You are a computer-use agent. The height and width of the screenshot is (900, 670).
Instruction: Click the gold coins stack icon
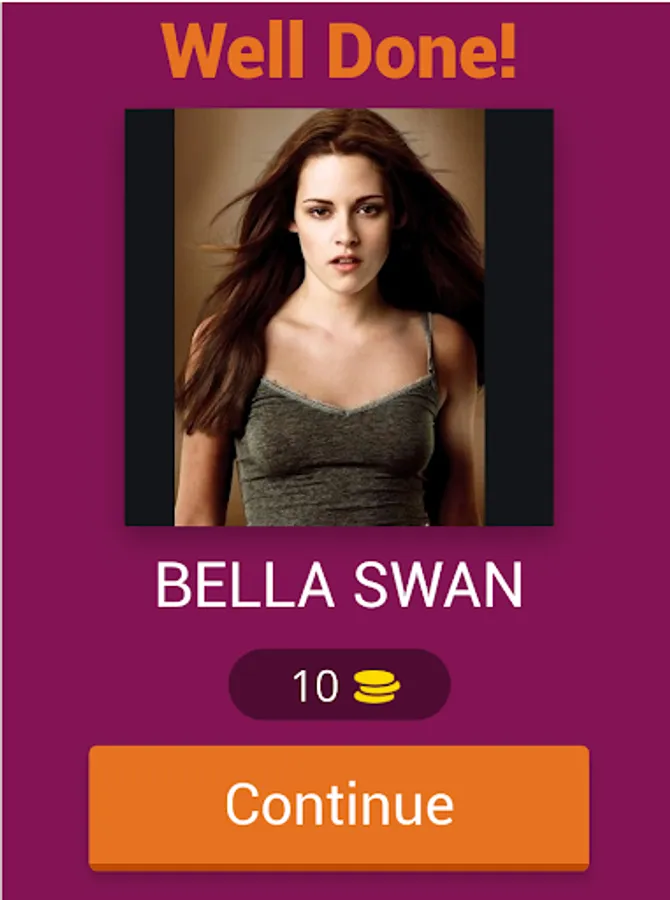click(377, 687)
